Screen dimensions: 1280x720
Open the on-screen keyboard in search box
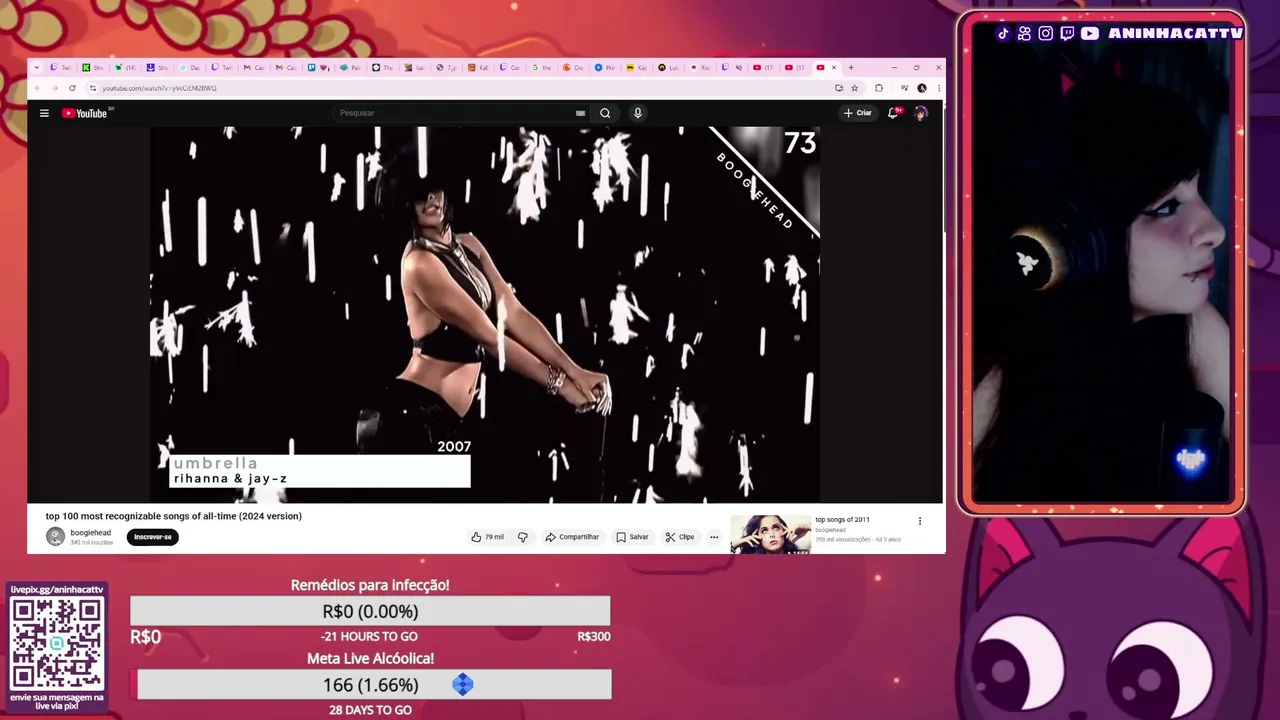pos(580,113)
